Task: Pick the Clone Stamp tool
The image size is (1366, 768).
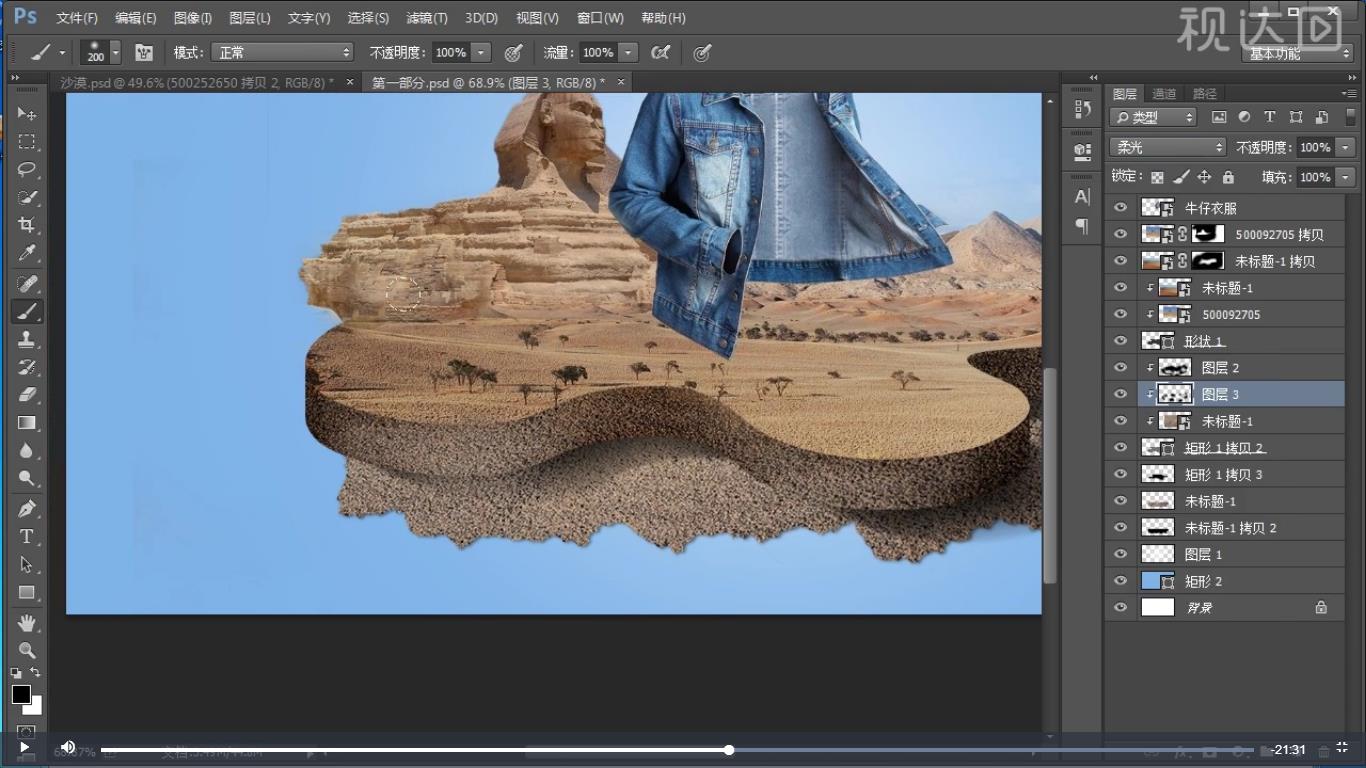Action: click(27, 339)
